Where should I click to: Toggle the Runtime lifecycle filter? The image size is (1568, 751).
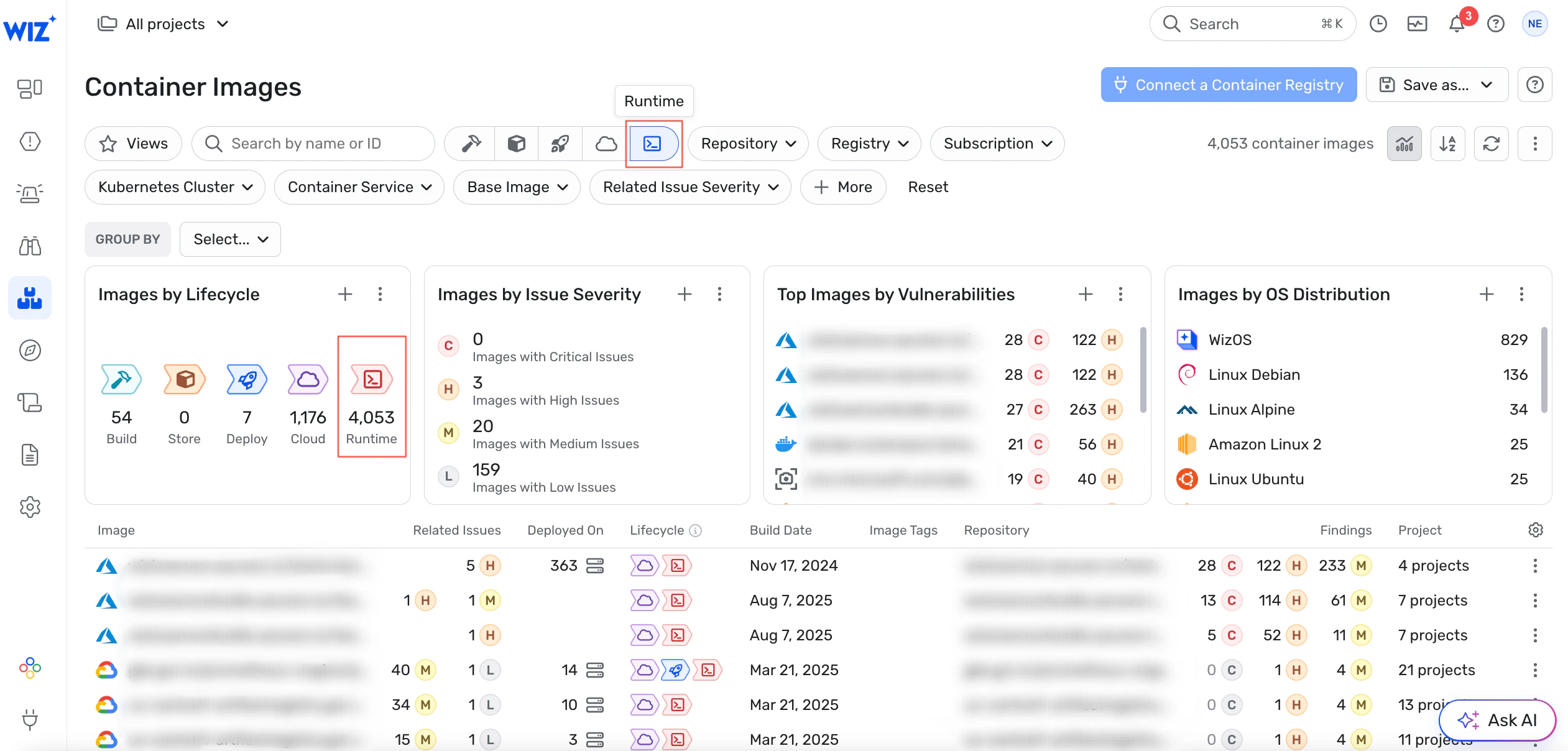pos(653,144)
